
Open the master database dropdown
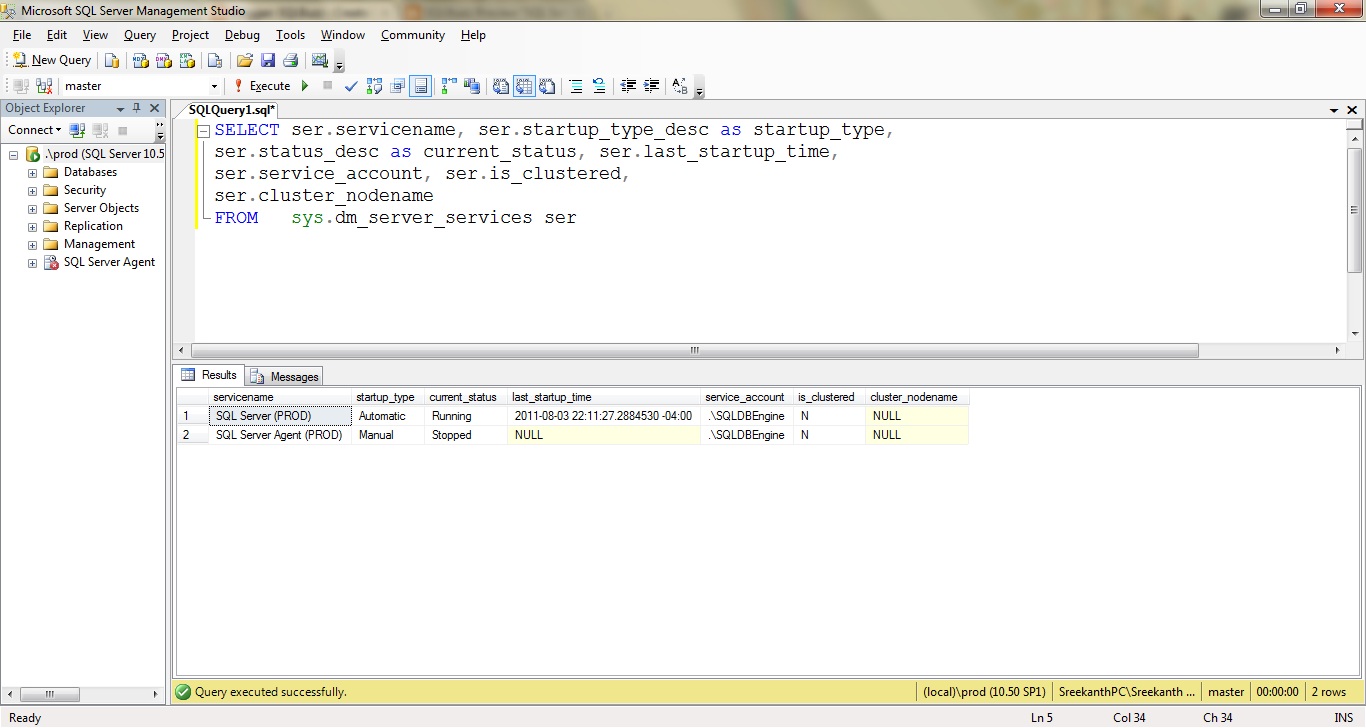coord(214,86)
